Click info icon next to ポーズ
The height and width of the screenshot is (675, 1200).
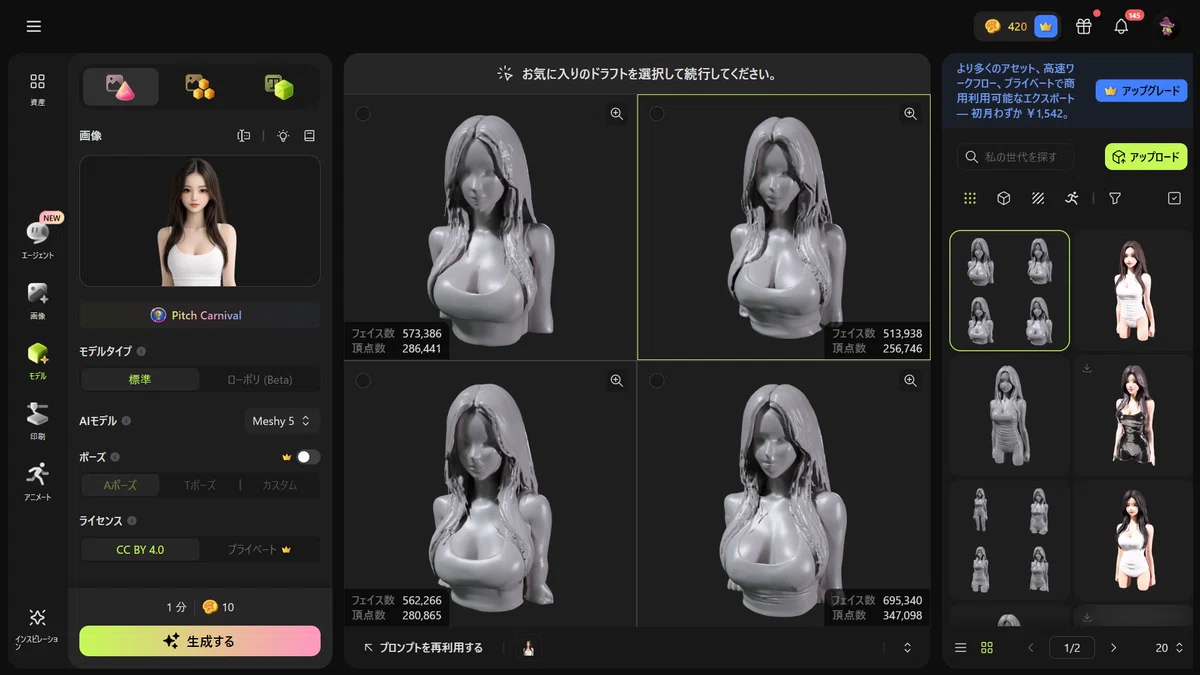(x=115, y=457)
